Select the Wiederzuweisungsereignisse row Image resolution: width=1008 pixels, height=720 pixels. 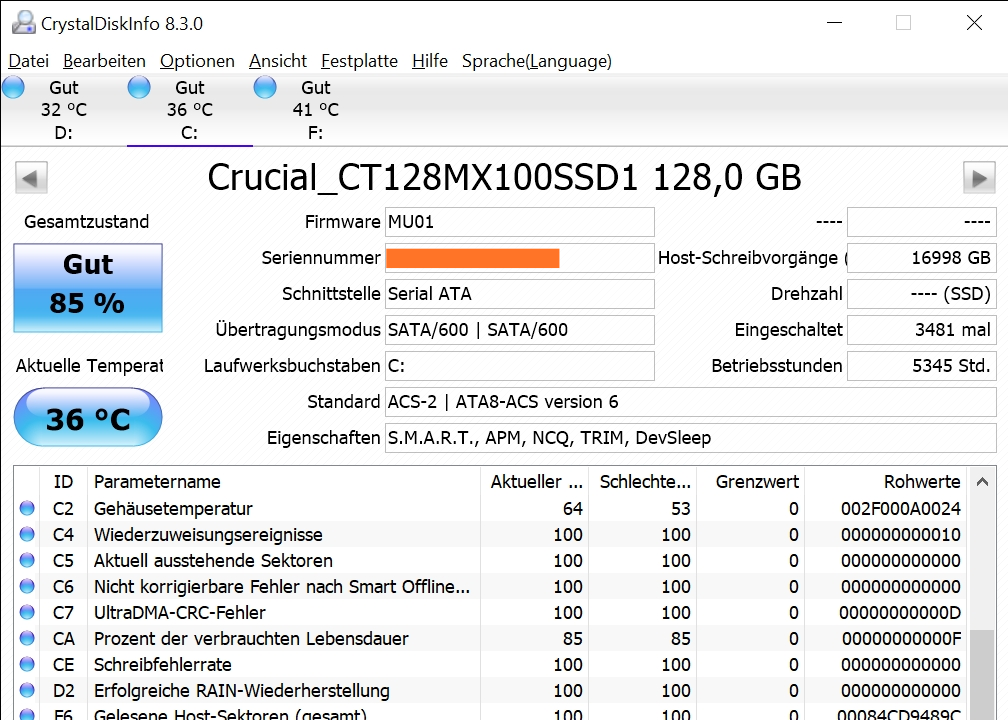point(490,534)
